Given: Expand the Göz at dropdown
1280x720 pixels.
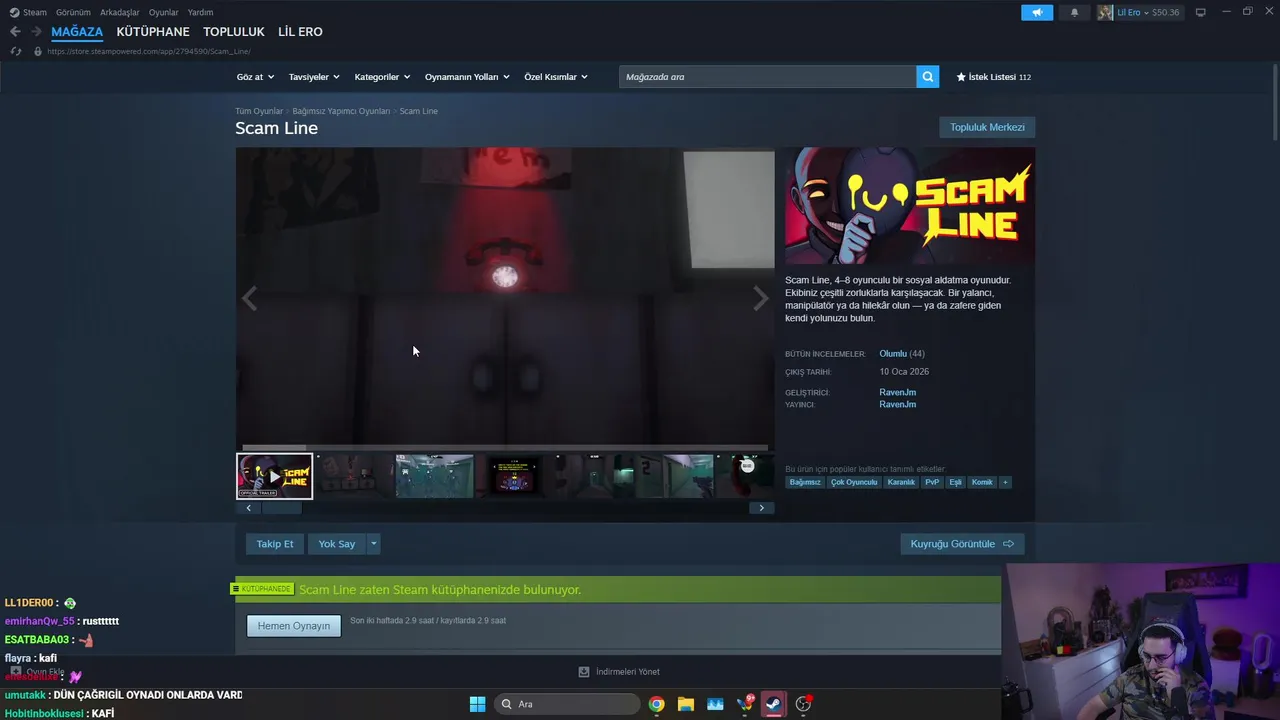Looking at the screenshot, I should tap(254, 77).
